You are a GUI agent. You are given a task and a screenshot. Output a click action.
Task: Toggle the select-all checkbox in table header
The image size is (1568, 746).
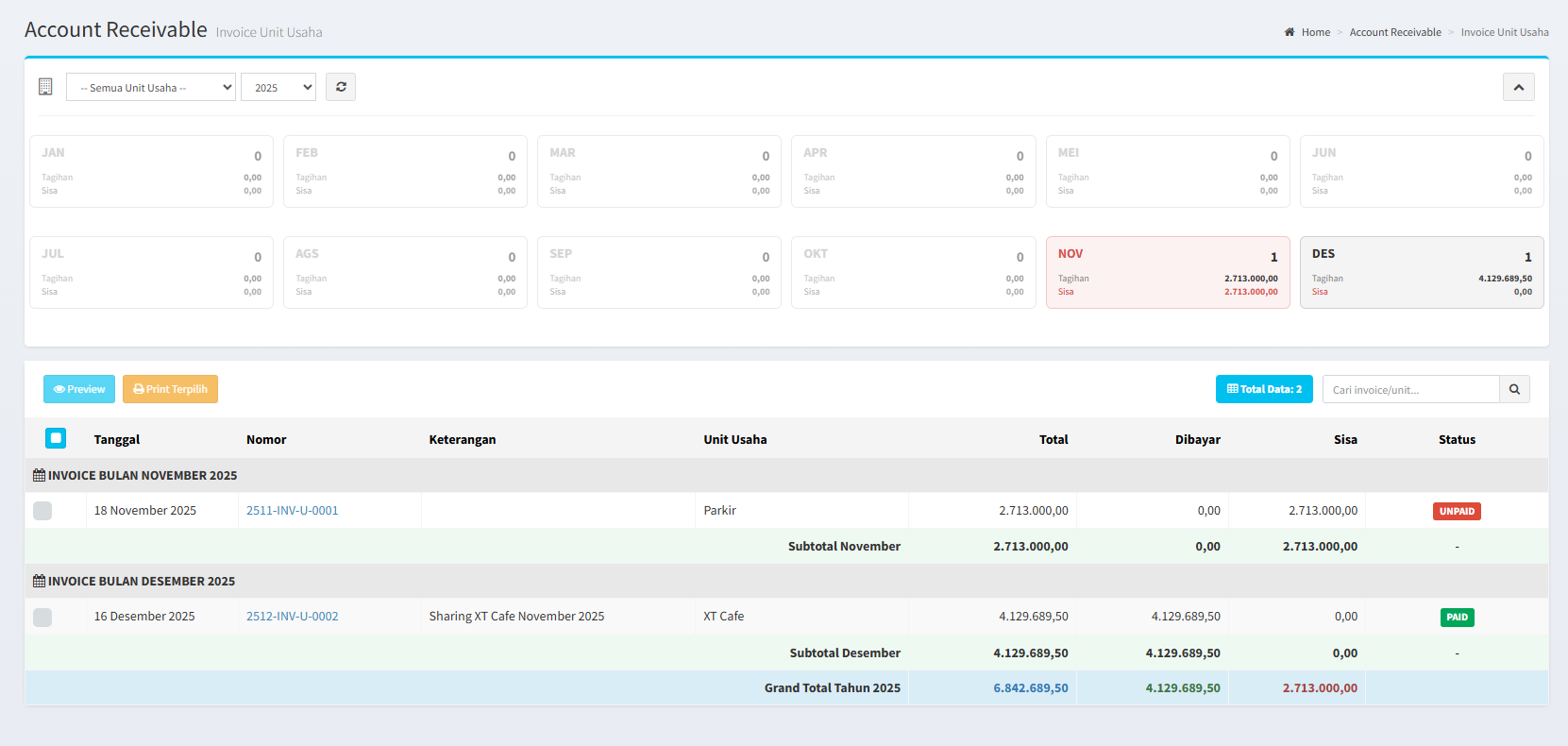tap(56, 438)
